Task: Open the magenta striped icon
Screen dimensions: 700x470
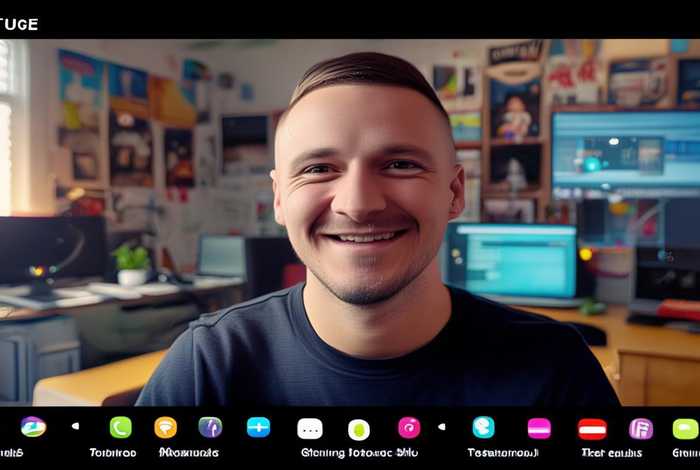Action: coord(539,428)
